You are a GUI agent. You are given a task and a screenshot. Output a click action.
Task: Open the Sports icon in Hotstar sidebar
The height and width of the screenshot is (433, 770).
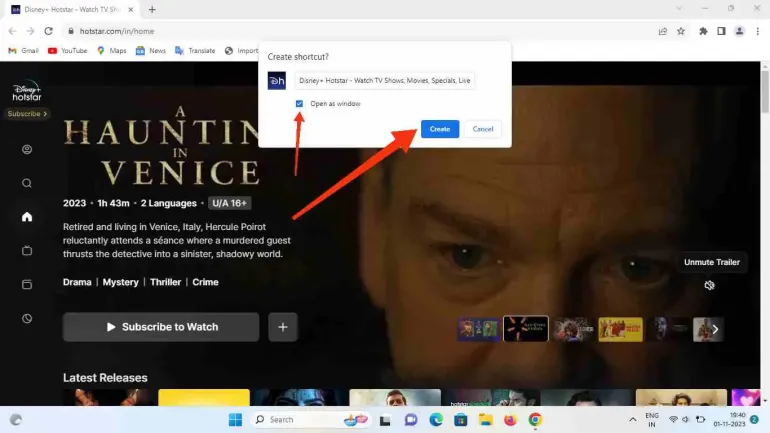27,318
